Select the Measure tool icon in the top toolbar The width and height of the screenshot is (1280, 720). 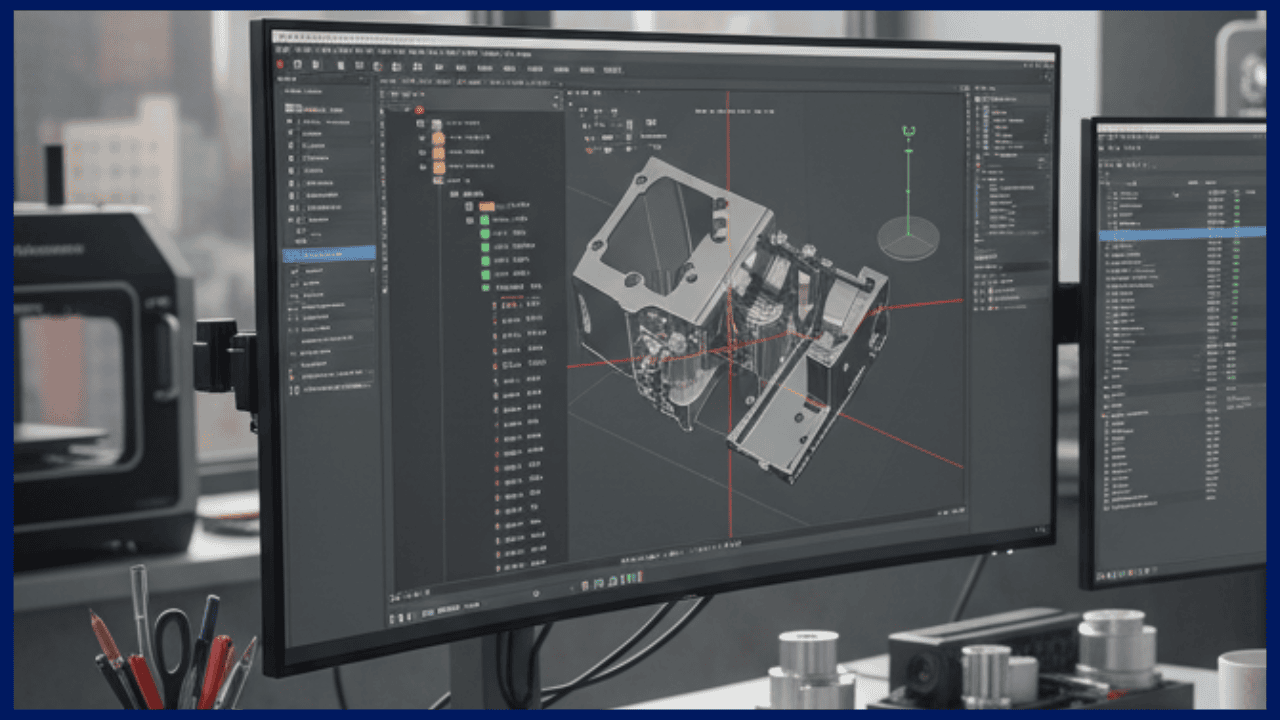click(400, 67)
